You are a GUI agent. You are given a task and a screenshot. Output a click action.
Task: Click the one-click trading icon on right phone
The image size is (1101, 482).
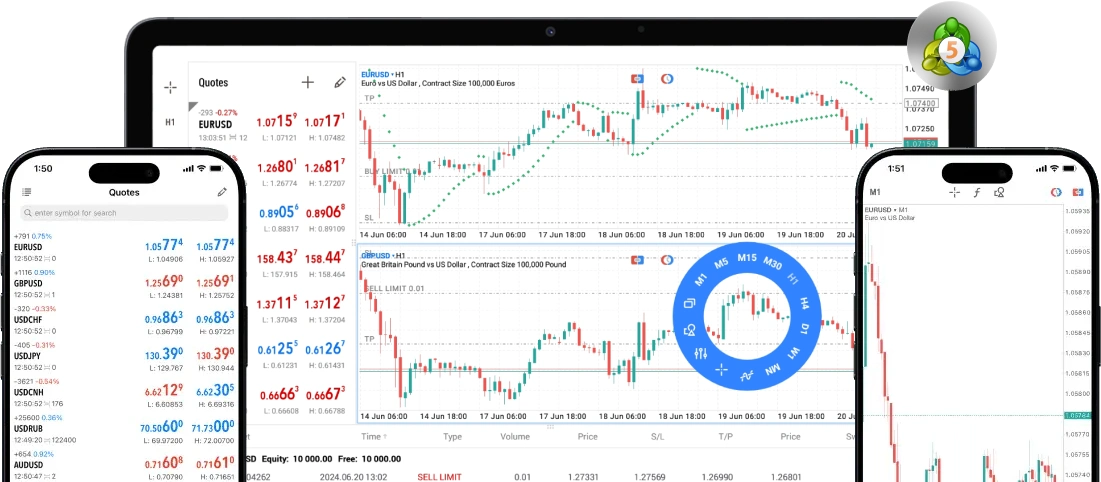[1079, 192]
